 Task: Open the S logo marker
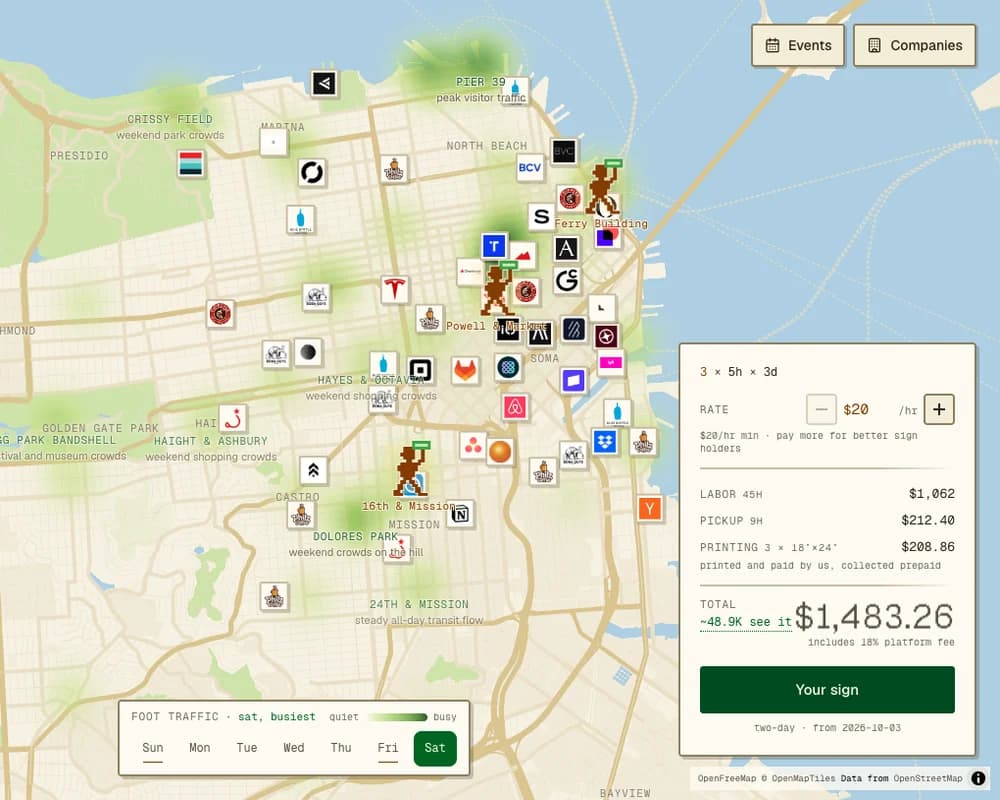point(541,217)
